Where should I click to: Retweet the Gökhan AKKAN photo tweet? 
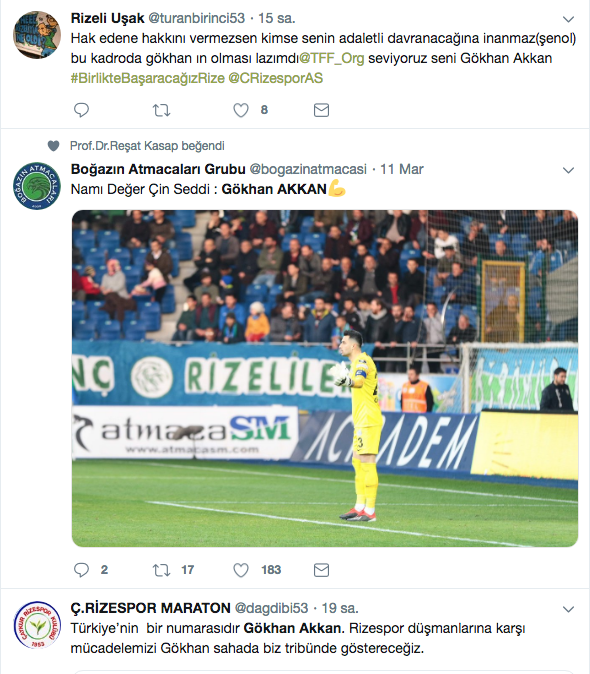pos(162,570)
